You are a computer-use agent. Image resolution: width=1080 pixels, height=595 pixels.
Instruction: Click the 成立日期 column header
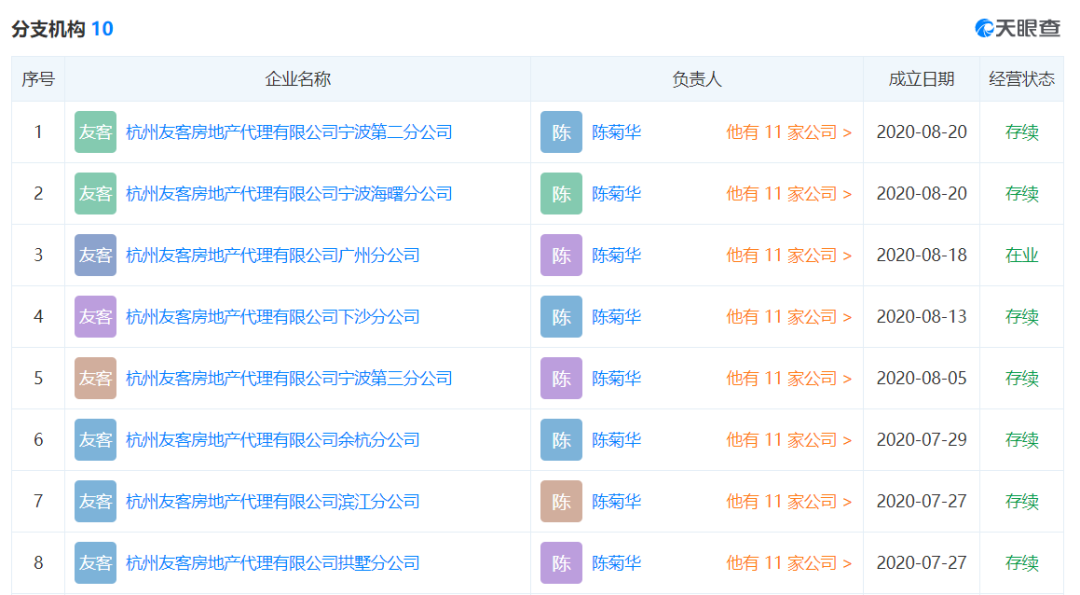tap(921, 79)
